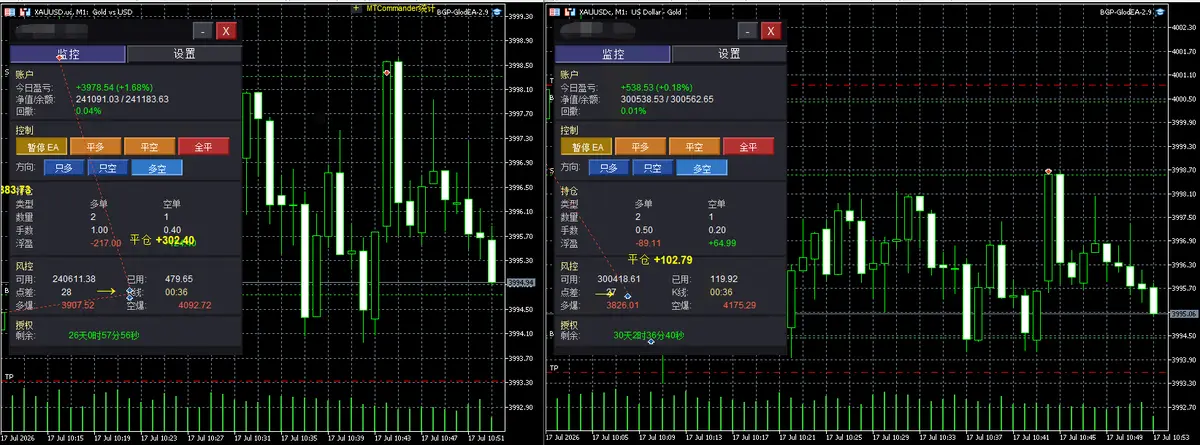Screen dimensions: 1200x445
Task: Open 设置 tab in left panel
Action: click(185, 54)
